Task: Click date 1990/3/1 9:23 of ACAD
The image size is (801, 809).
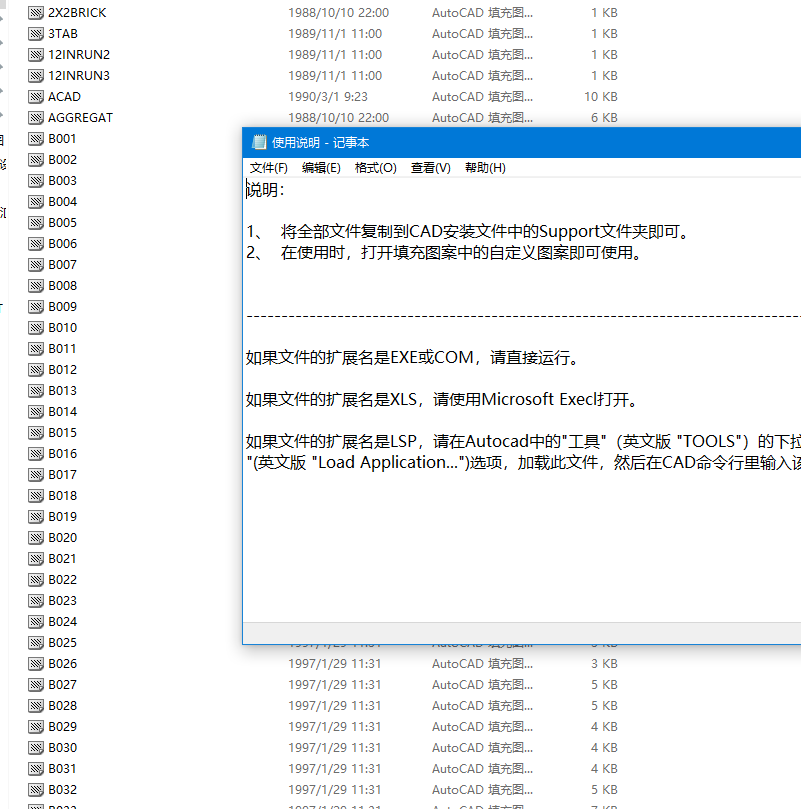Action: (328, 97)
